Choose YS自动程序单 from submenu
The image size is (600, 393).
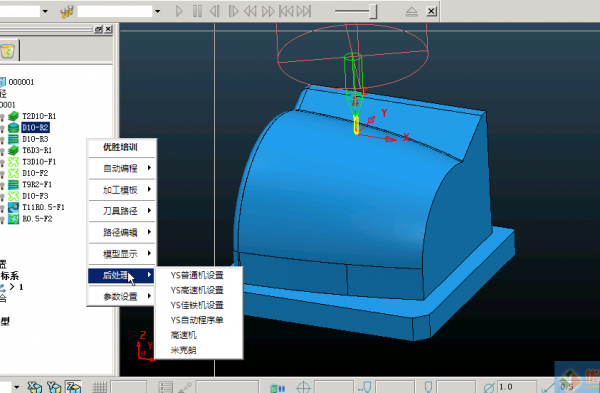click(197, 320)
